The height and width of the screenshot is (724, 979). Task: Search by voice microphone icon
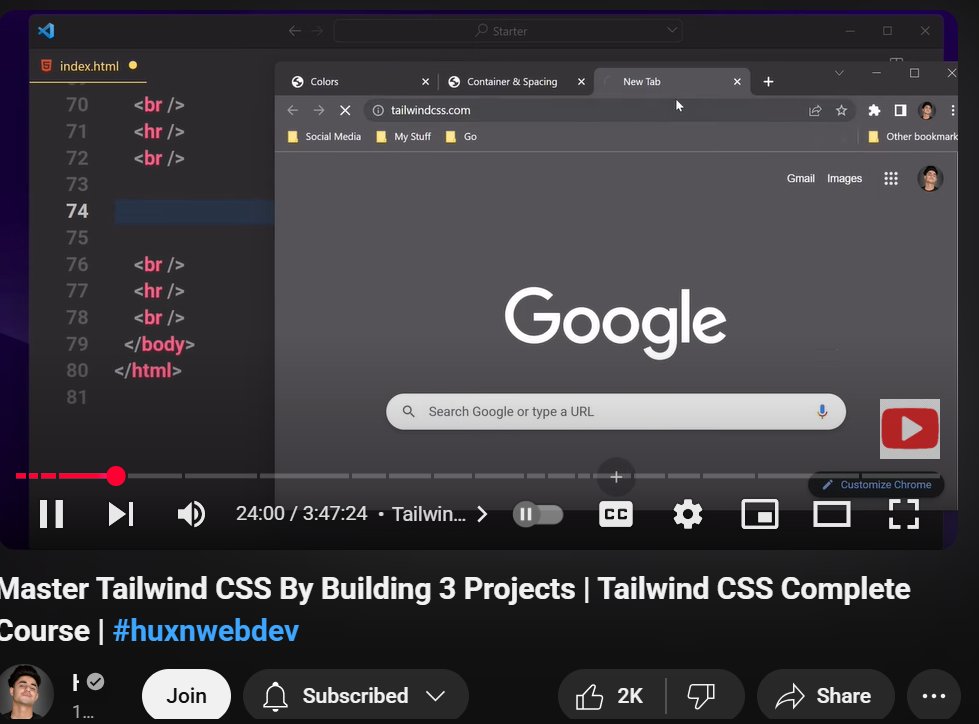coord(822,411)
